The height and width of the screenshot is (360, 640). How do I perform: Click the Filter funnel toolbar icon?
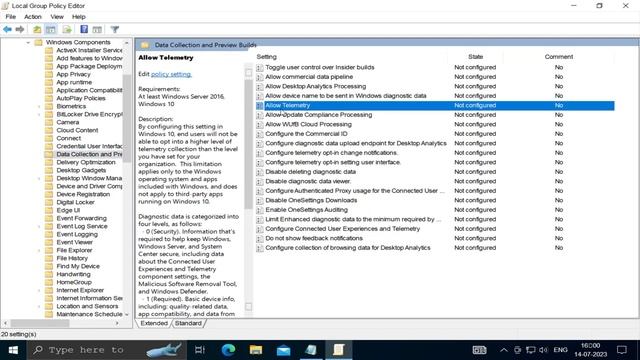[x=115, y=29]
